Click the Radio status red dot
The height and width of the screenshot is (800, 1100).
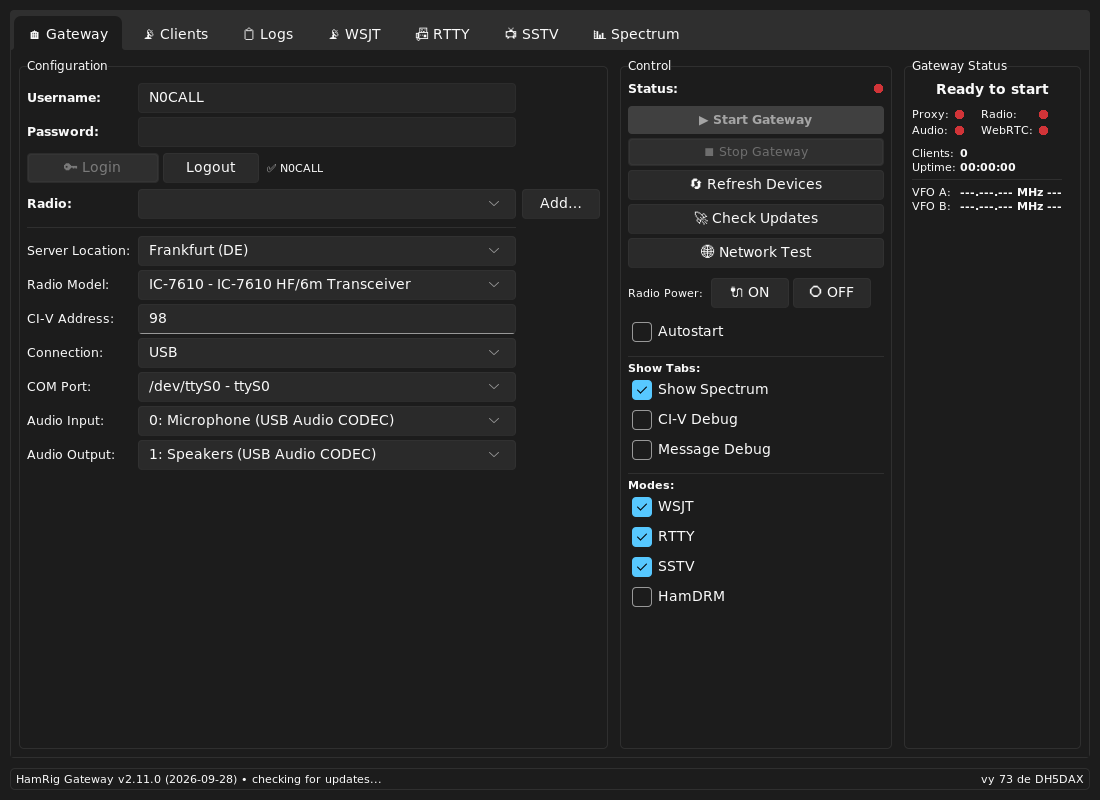coord(1043,114)
